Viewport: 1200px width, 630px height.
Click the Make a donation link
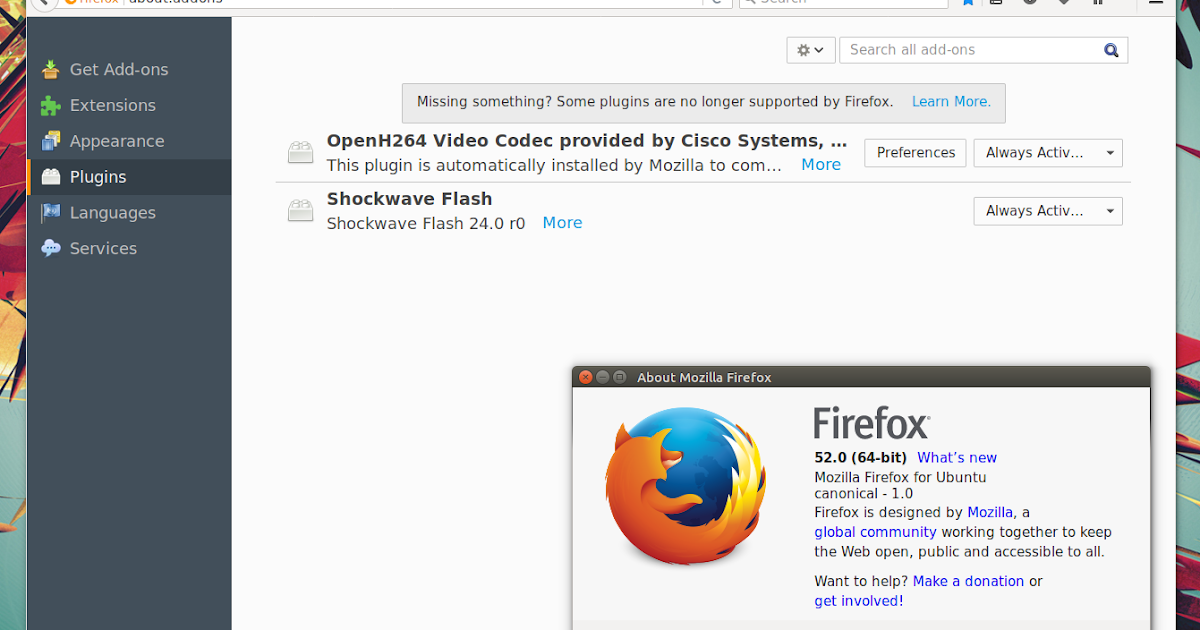(x=968, y=581)
